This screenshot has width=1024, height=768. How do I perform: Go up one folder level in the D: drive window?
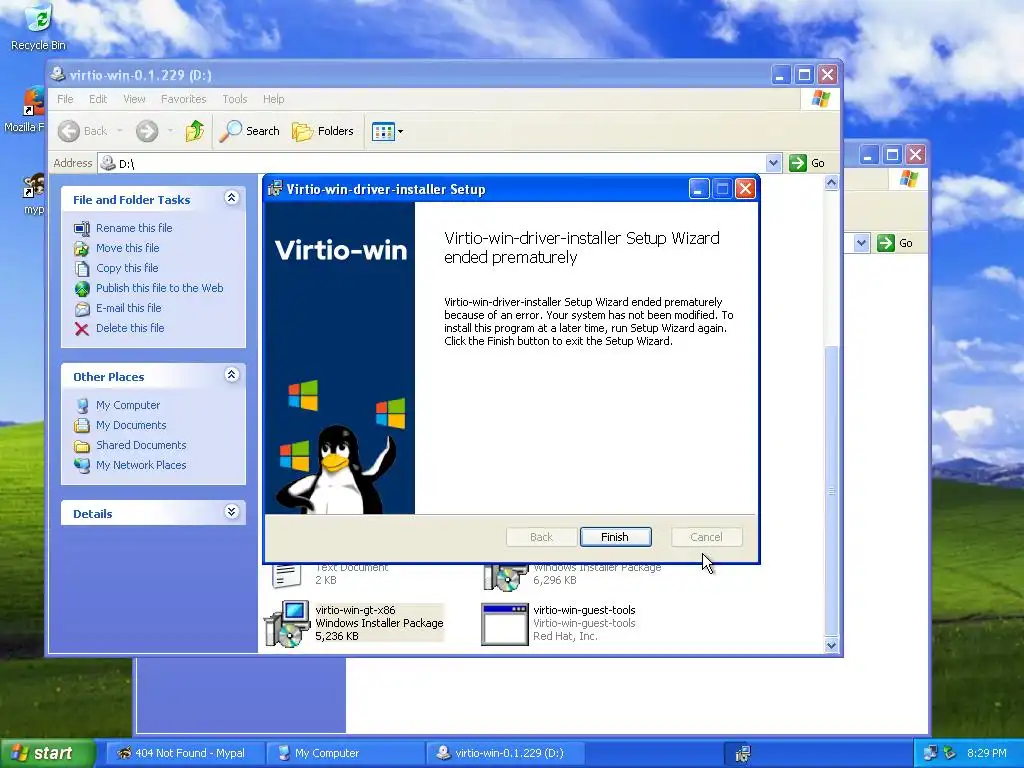[x=195, y=131]
